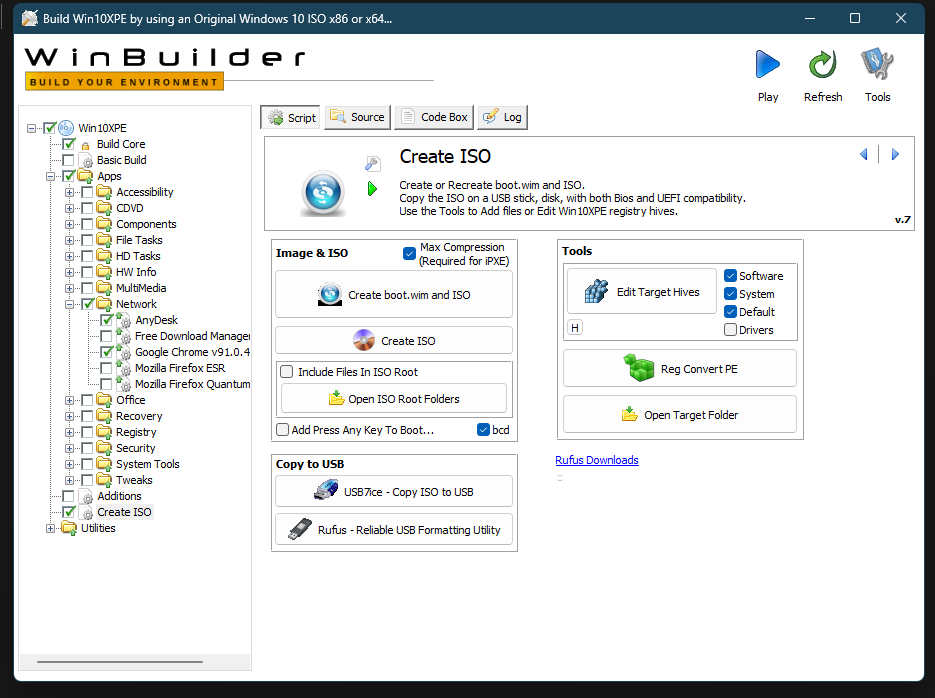Go to previous script with left arrow
Screen dimensions: 935x698
pos(863,154)
